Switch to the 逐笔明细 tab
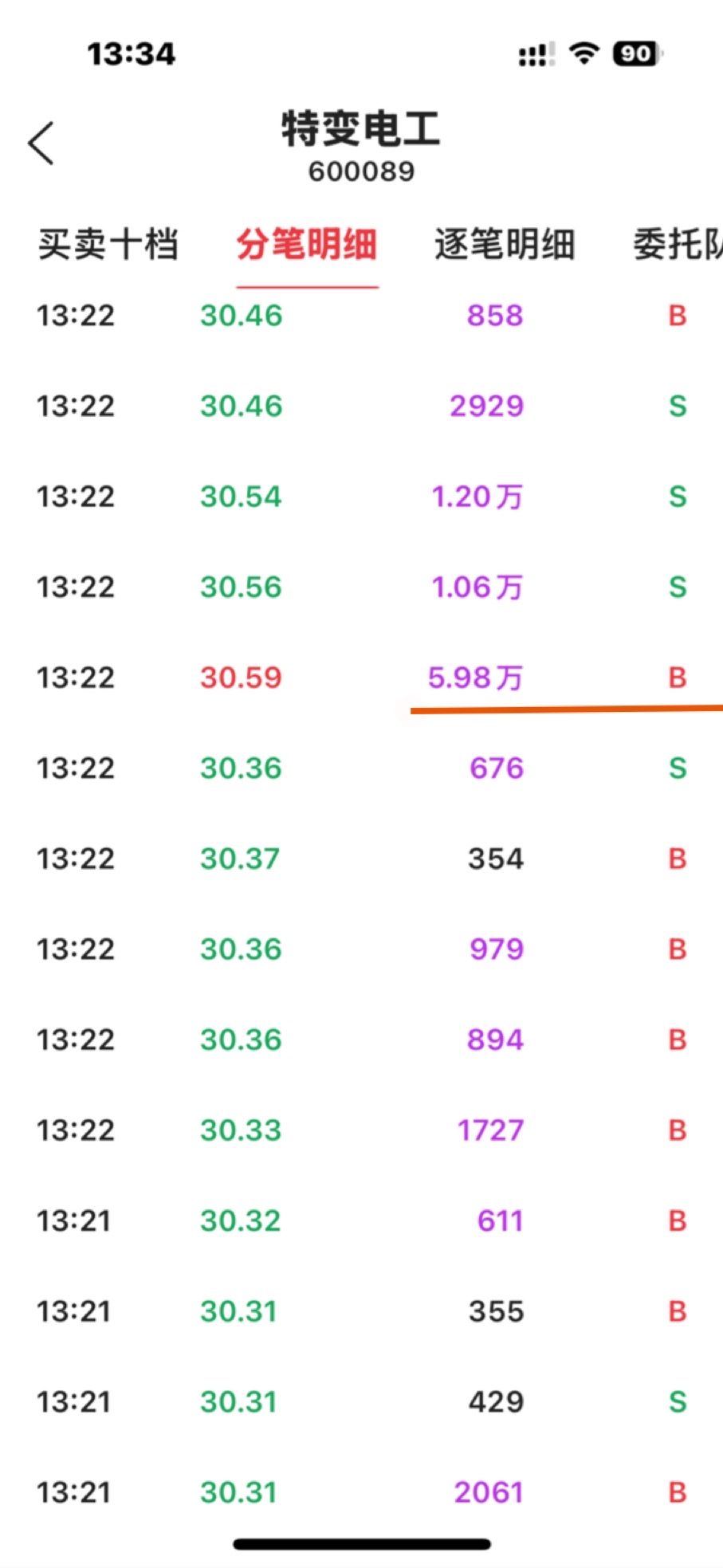 click(x=504, y=244)
